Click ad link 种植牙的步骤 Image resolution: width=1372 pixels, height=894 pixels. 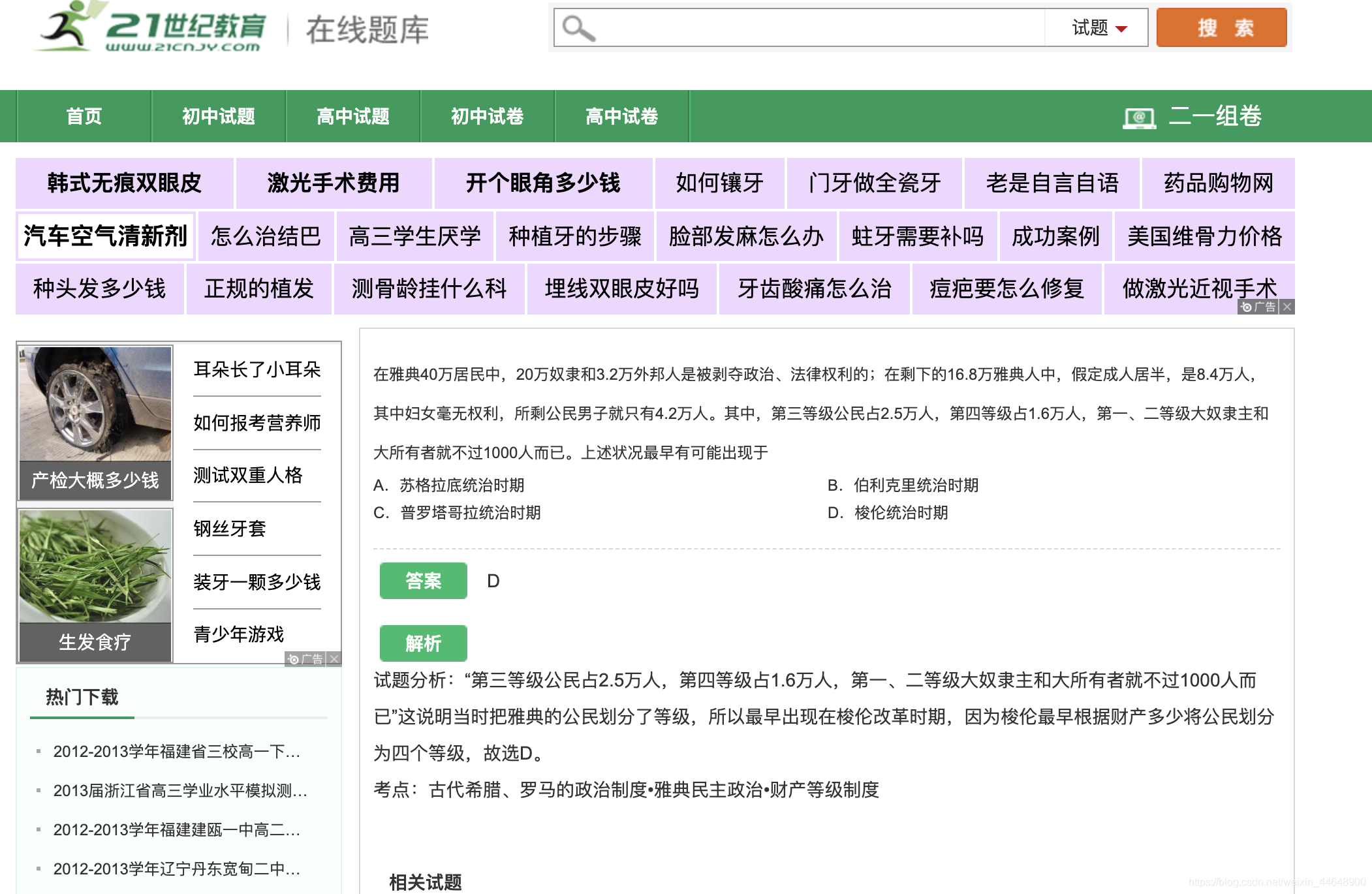(x=575, y=236)
